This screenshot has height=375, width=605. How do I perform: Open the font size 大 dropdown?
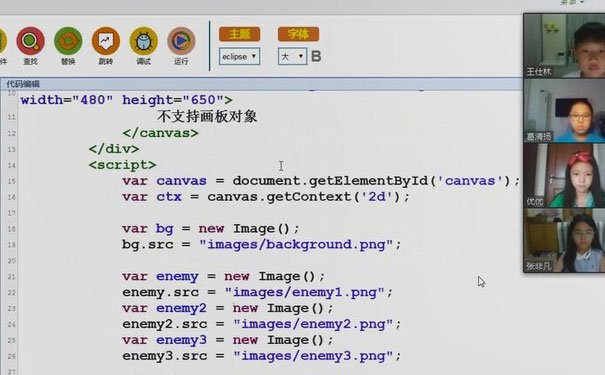(292, 56)
